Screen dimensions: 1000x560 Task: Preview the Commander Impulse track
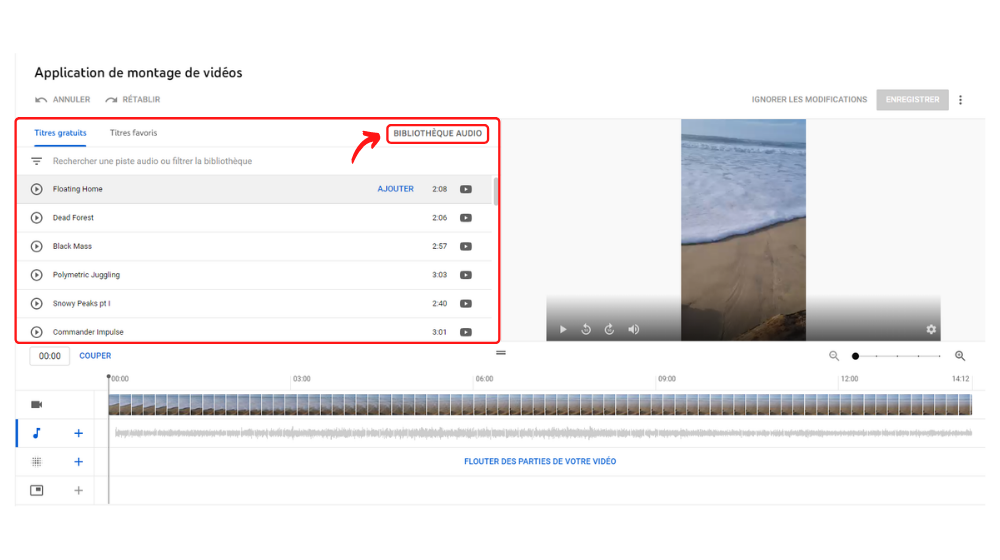(36, 332)
